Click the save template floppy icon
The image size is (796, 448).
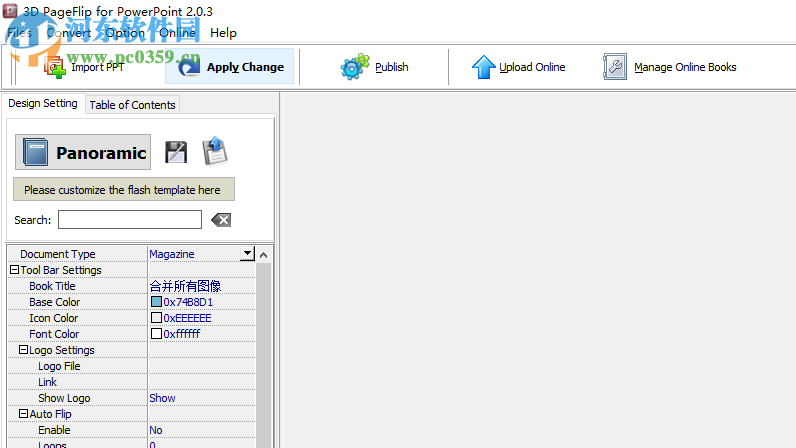click(x=176, y=152)
